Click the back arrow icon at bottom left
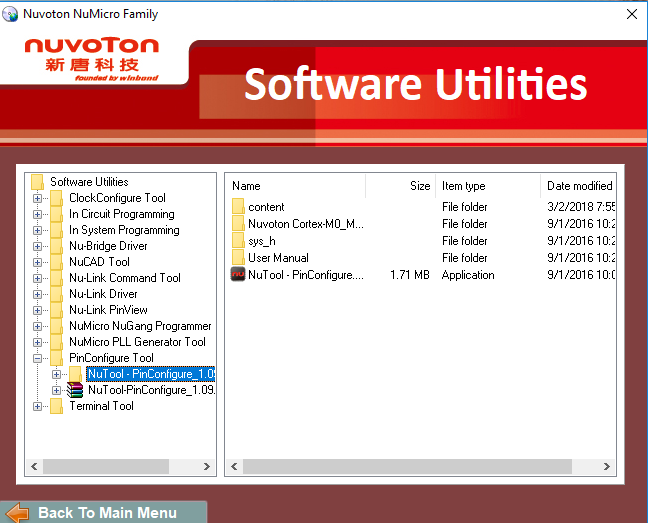This screenshot has height=523, width=648. pyautogui.click(x=17, y=513)
